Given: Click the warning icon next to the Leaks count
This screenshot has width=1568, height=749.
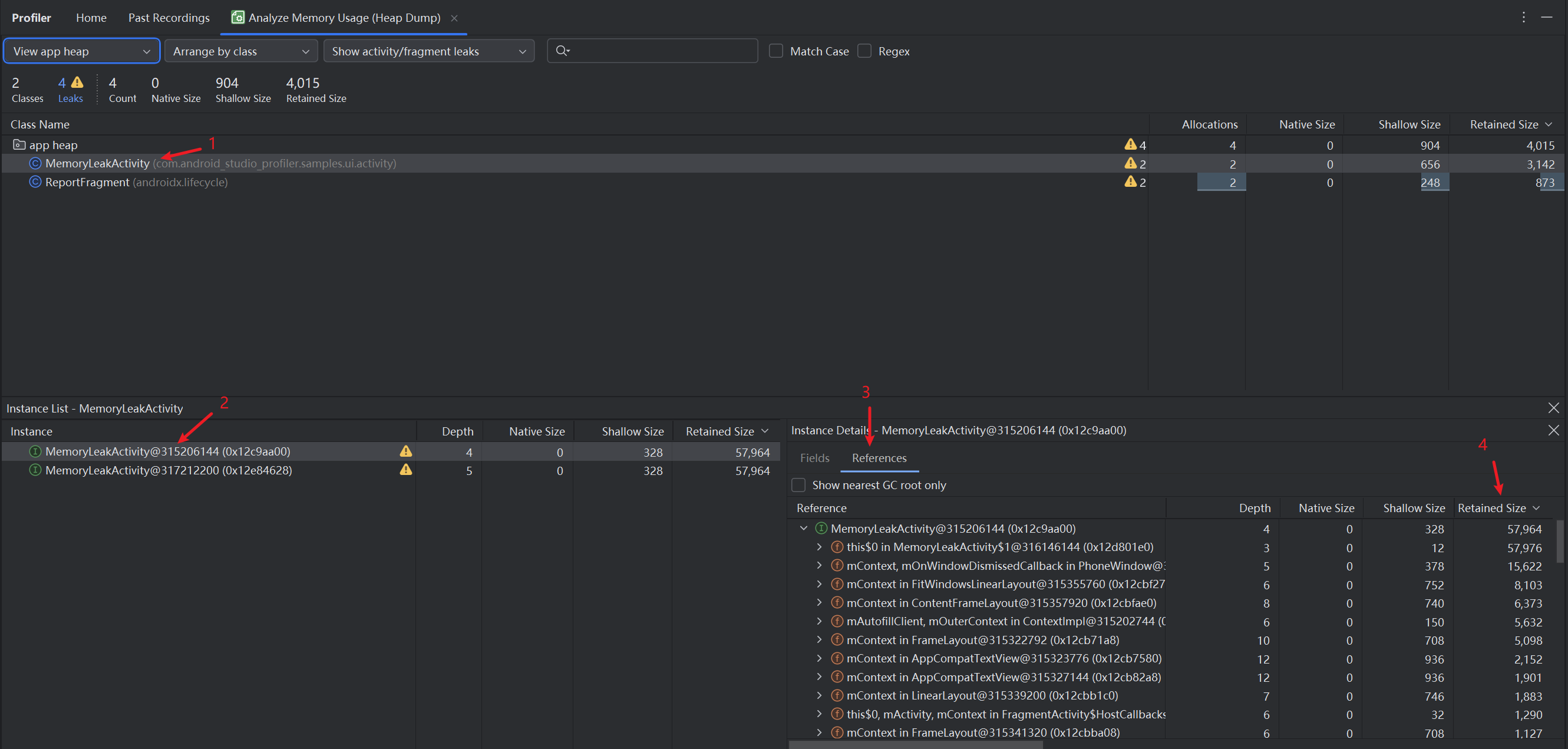Looking at the screenshot, I should point(77,83).
